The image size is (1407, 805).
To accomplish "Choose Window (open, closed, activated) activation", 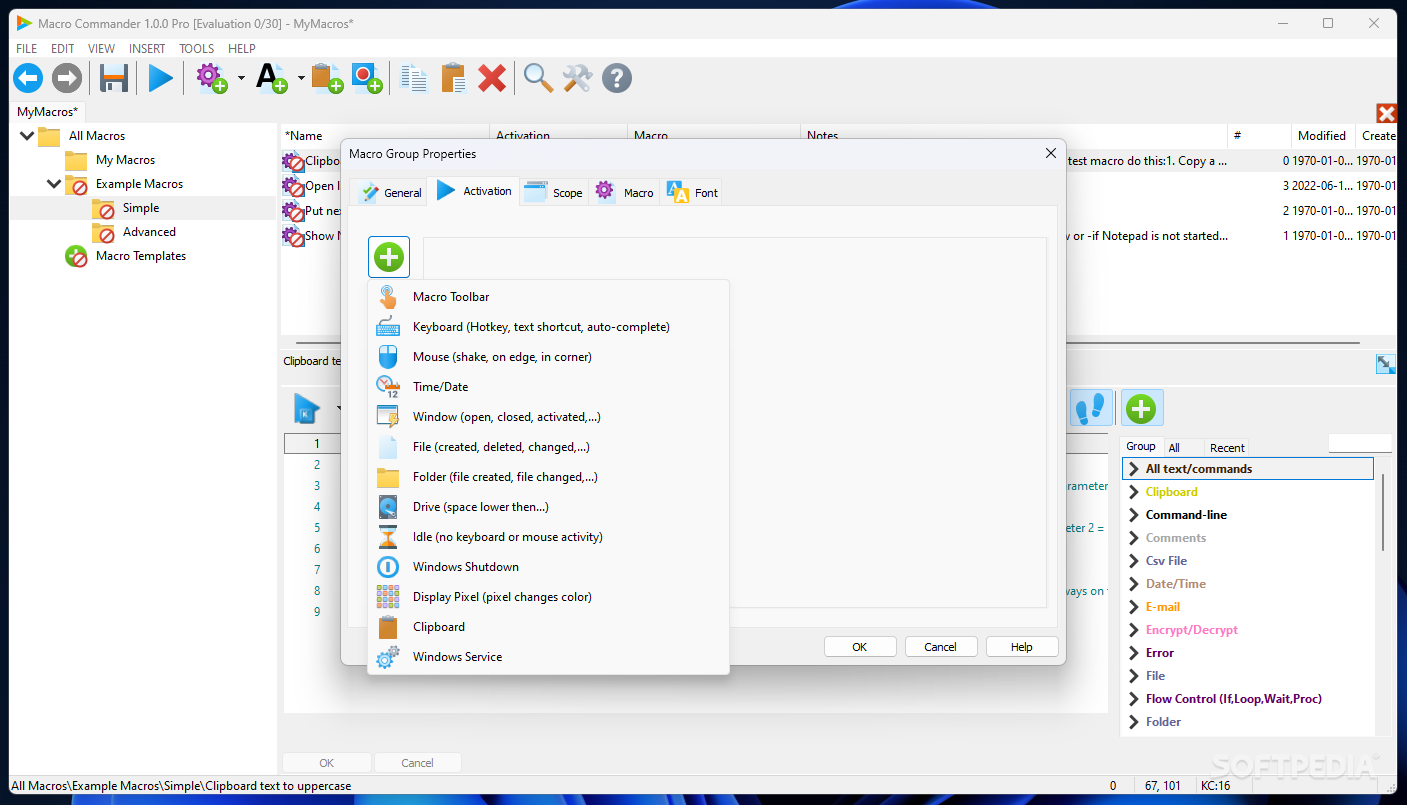I will (548, 417).
